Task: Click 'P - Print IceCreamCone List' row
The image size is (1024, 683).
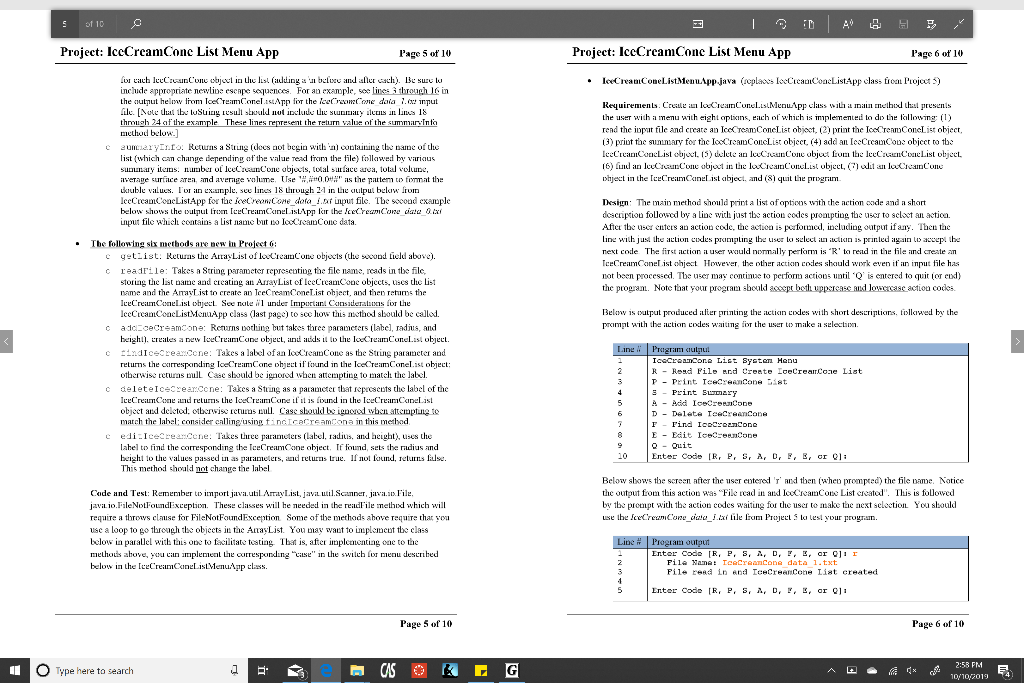Action: (719, 382)
